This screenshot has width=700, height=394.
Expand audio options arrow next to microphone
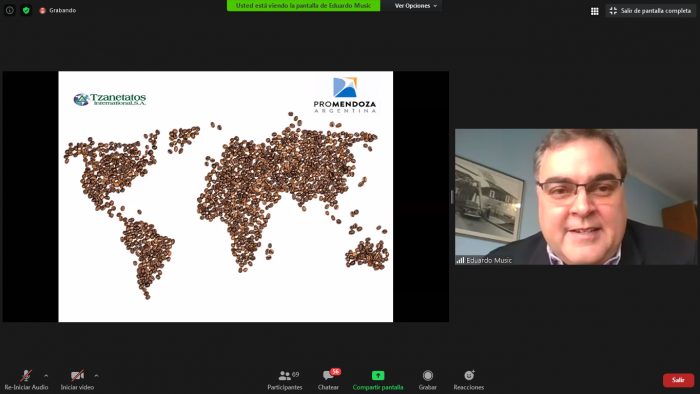click(46, 376)
